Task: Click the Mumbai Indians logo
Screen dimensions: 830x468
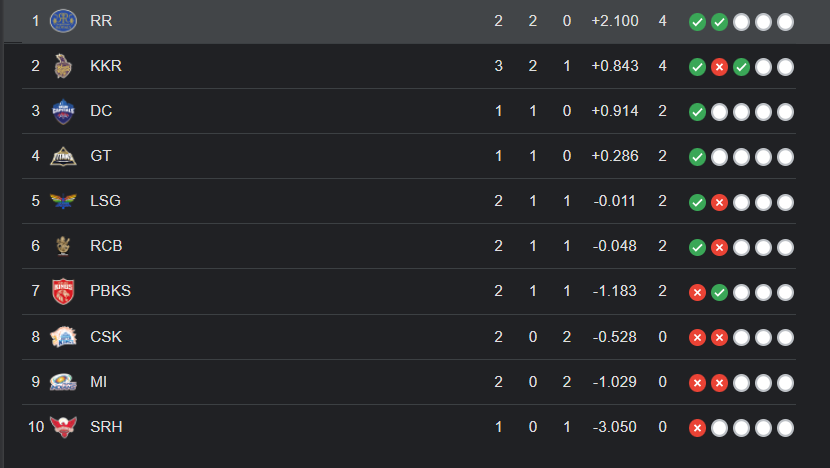Action: (63, 382)
